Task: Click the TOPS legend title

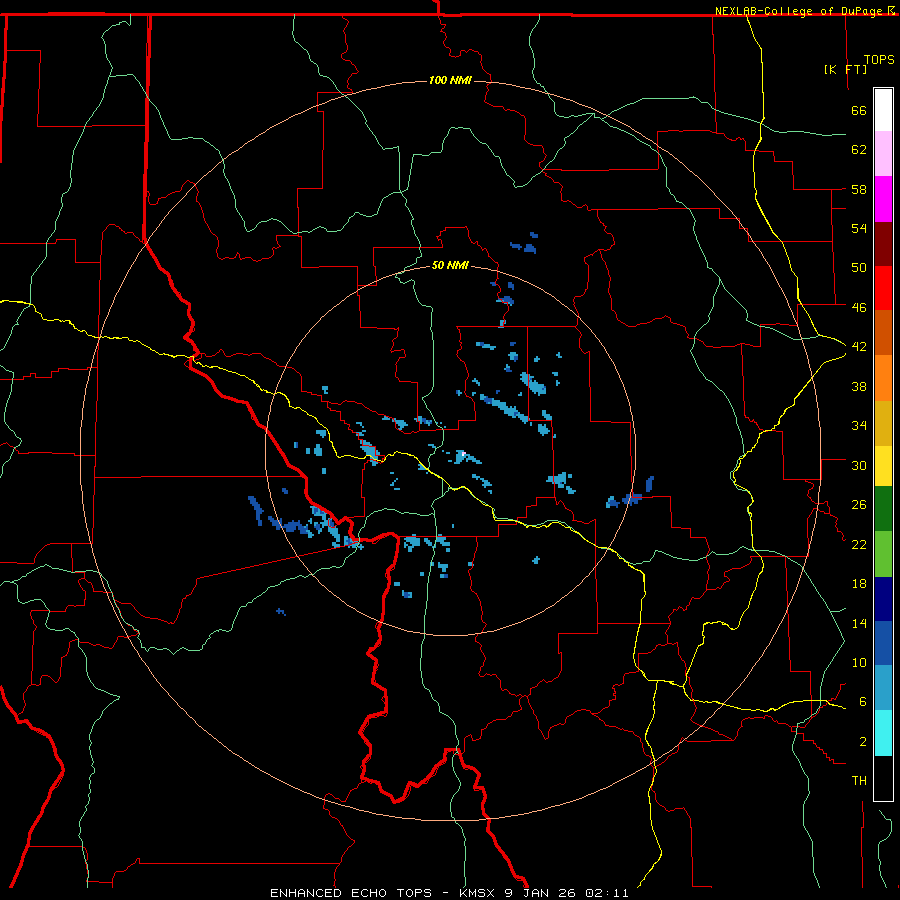Action: [879, 60]
